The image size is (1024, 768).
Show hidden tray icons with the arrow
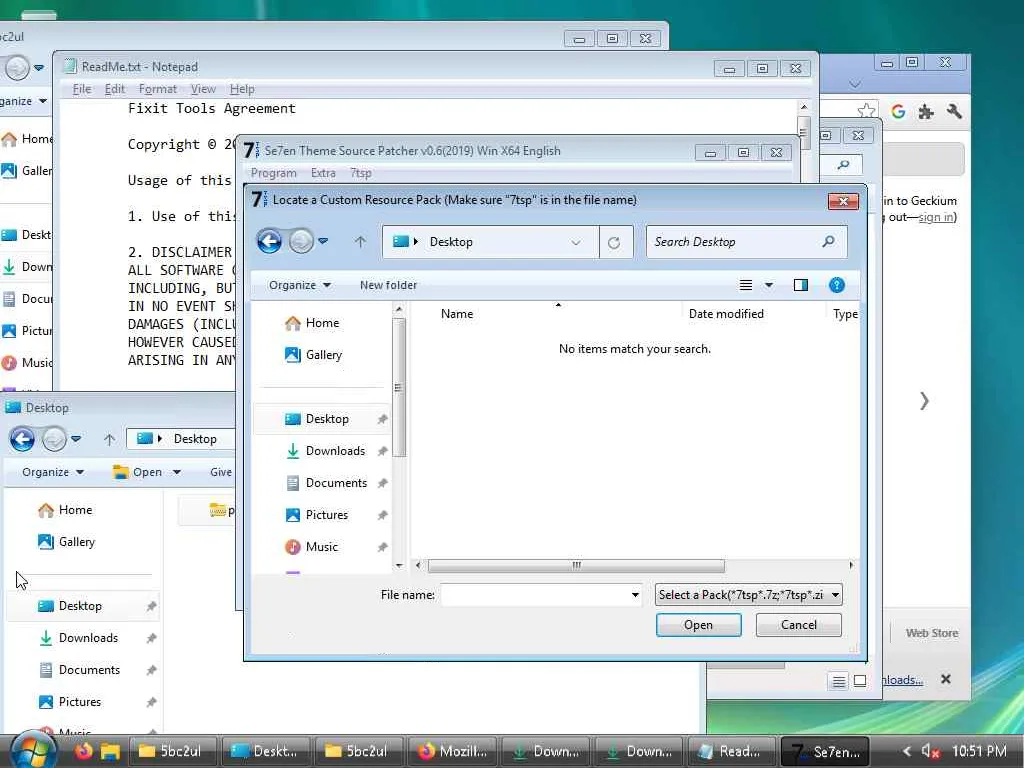(x=906, y=752)
